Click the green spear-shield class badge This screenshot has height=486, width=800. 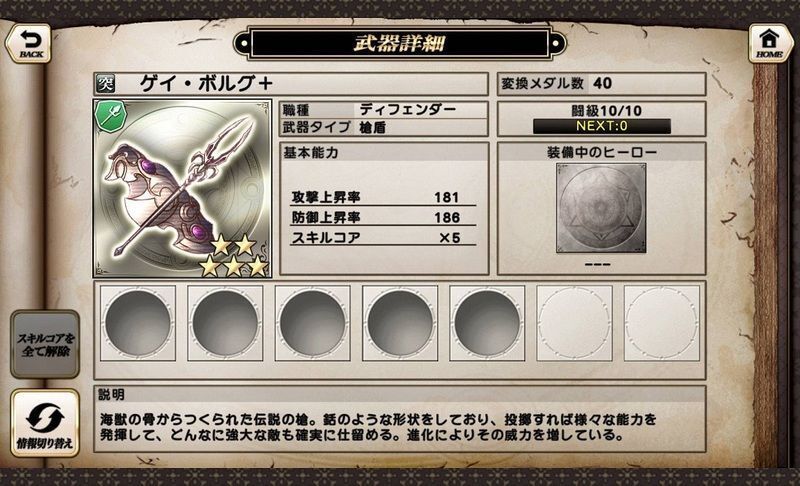click(x=110, y=116)
